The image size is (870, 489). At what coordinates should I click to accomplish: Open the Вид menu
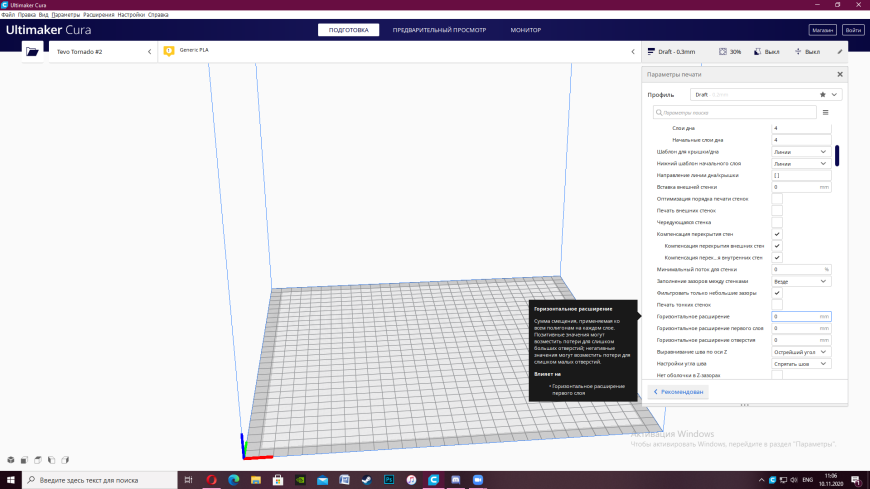click(43, 14)
